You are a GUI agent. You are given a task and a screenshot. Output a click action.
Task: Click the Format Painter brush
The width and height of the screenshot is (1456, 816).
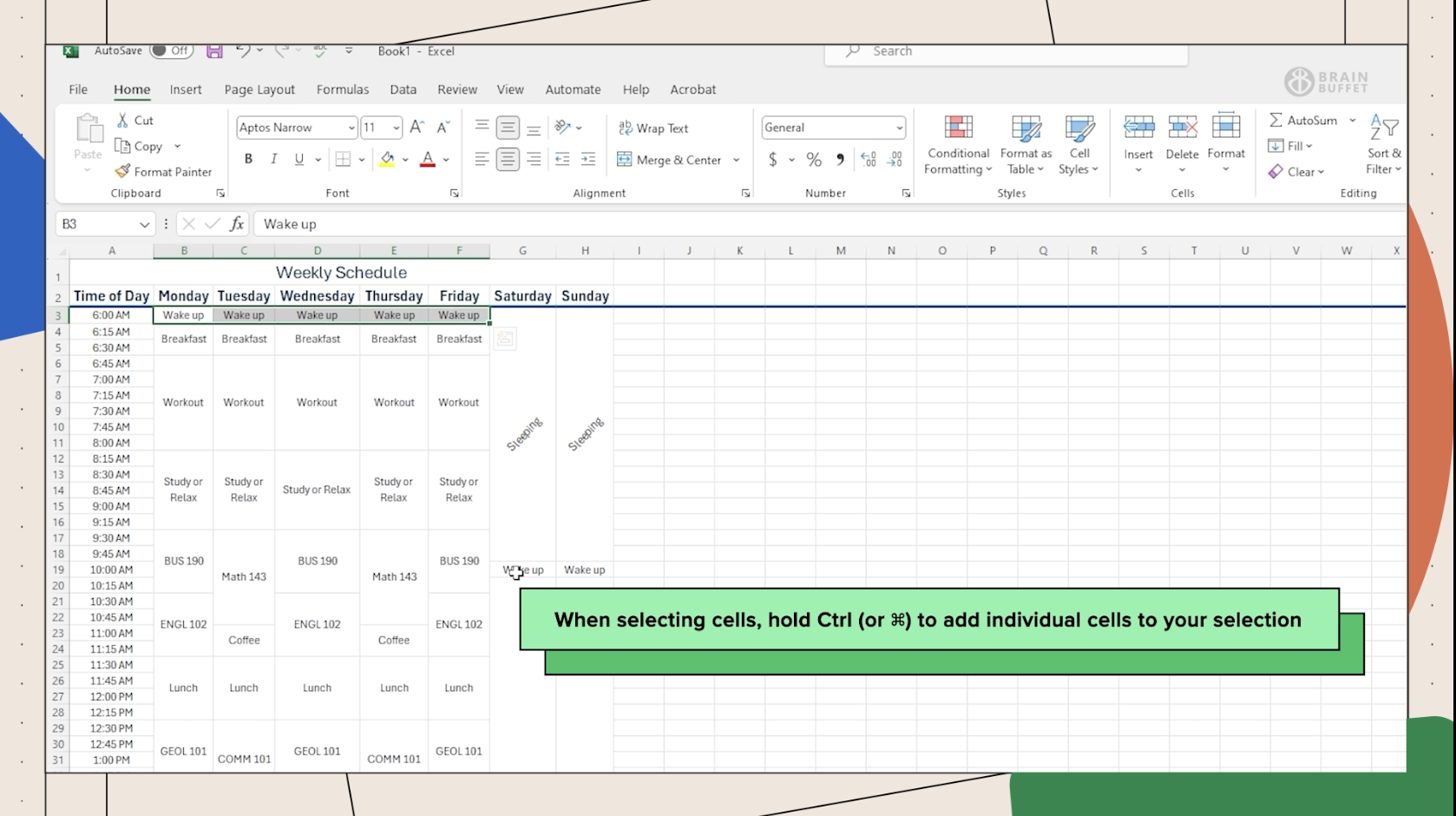[x=123, y=172]
